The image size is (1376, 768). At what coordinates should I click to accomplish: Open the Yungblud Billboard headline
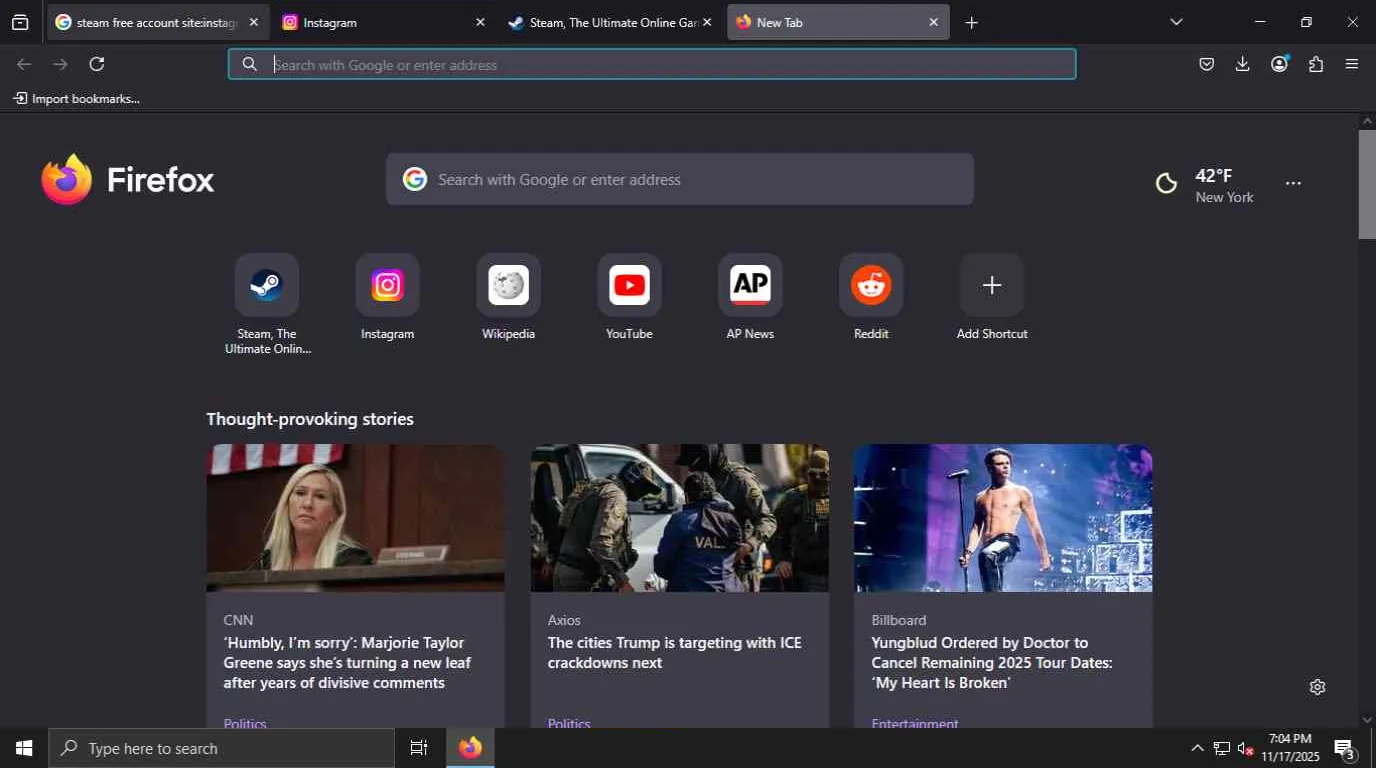pyautogui.click(x=992, y=663)
